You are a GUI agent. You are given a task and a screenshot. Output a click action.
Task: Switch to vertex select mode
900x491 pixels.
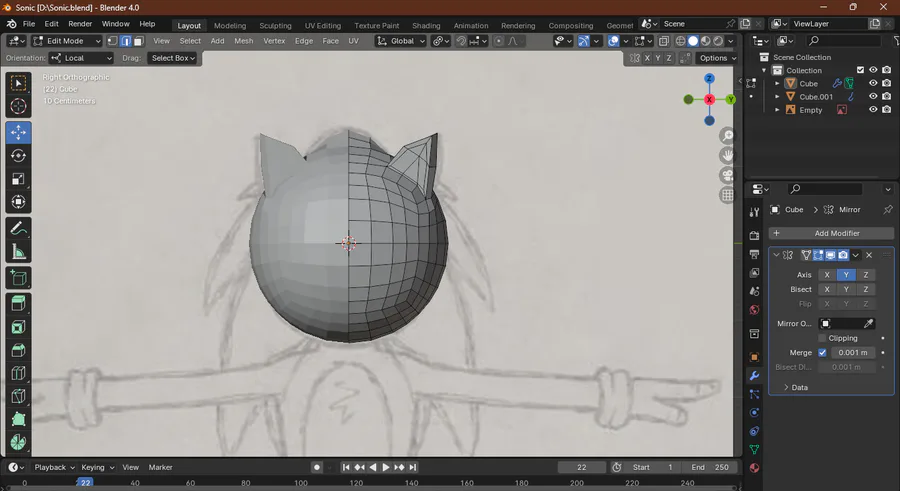pyautogui.click(x=112, y=41)
